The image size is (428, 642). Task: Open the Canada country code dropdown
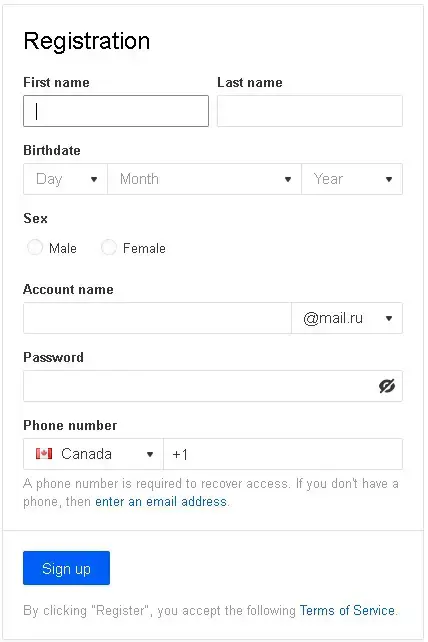click(x=93, y=454)
